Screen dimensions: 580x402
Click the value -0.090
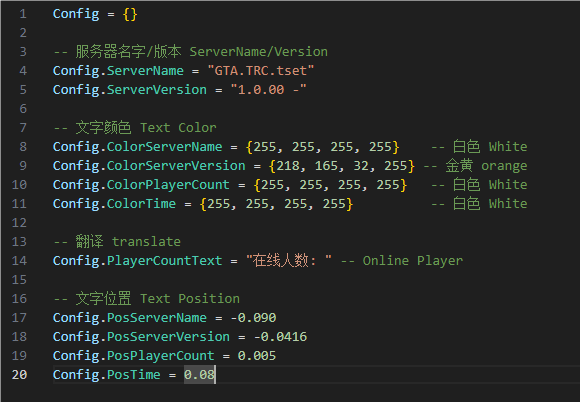pos(253,317)
